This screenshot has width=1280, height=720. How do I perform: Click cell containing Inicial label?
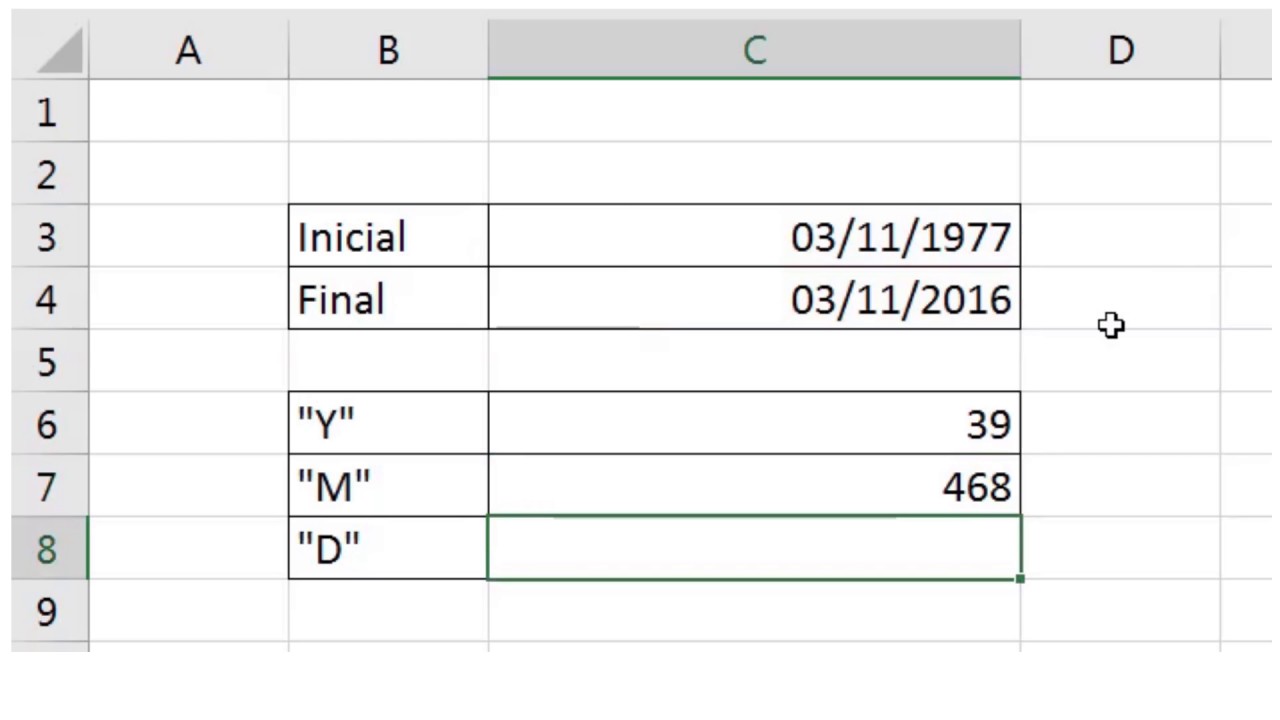388,236
